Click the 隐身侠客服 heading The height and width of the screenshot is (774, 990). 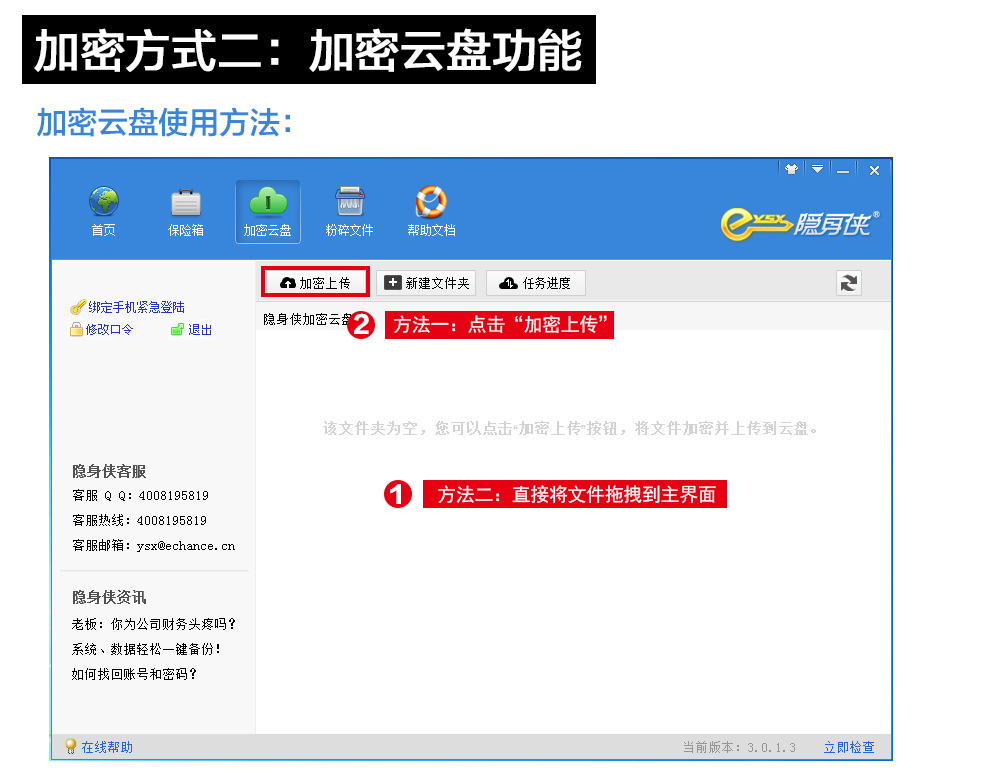109,471
